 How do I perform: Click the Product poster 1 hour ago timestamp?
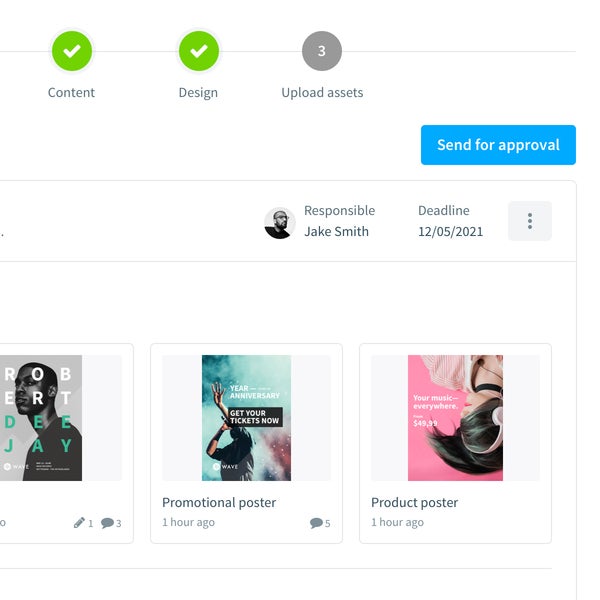point(397,523)
